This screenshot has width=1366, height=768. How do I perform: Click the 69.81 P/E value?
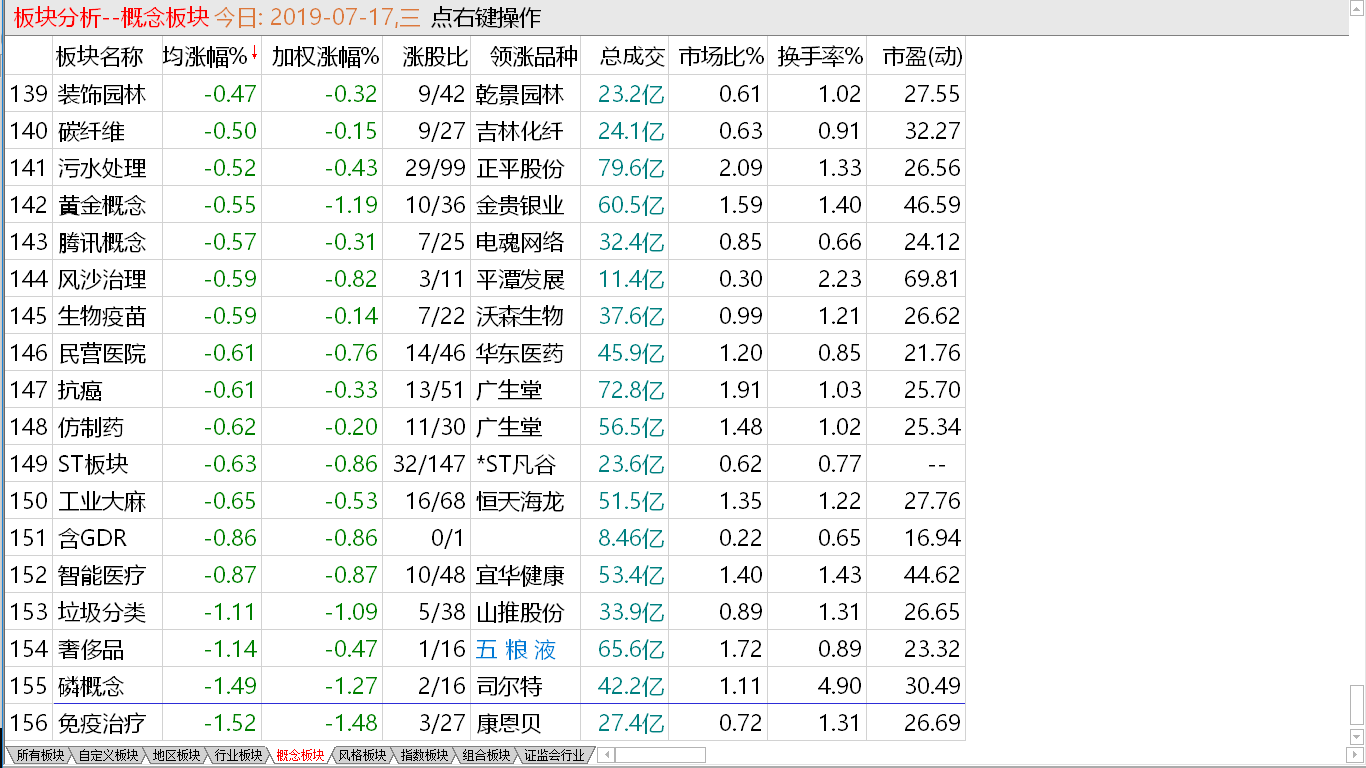932,279
